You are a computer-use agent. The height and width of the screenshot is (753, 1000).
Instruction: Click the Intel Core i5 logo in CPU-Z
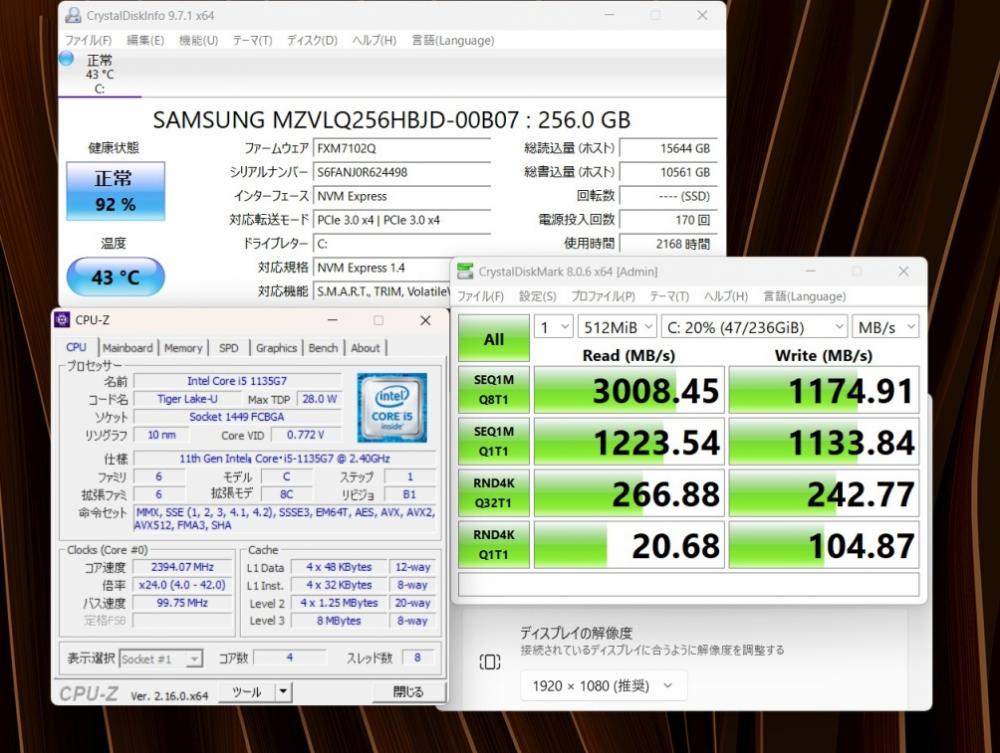392,407
